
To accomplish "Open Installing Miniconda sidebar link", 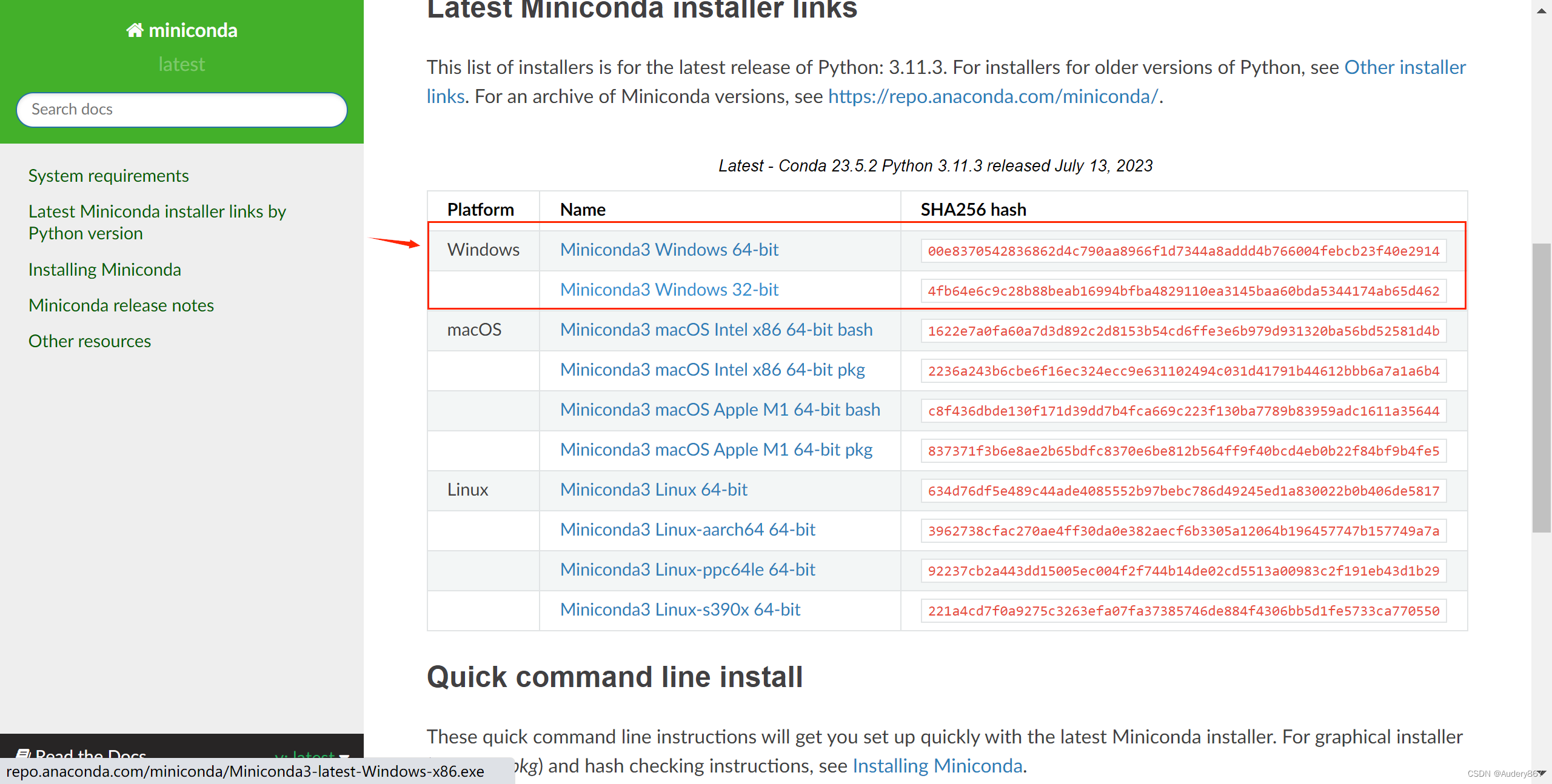I will click(105, 269).
